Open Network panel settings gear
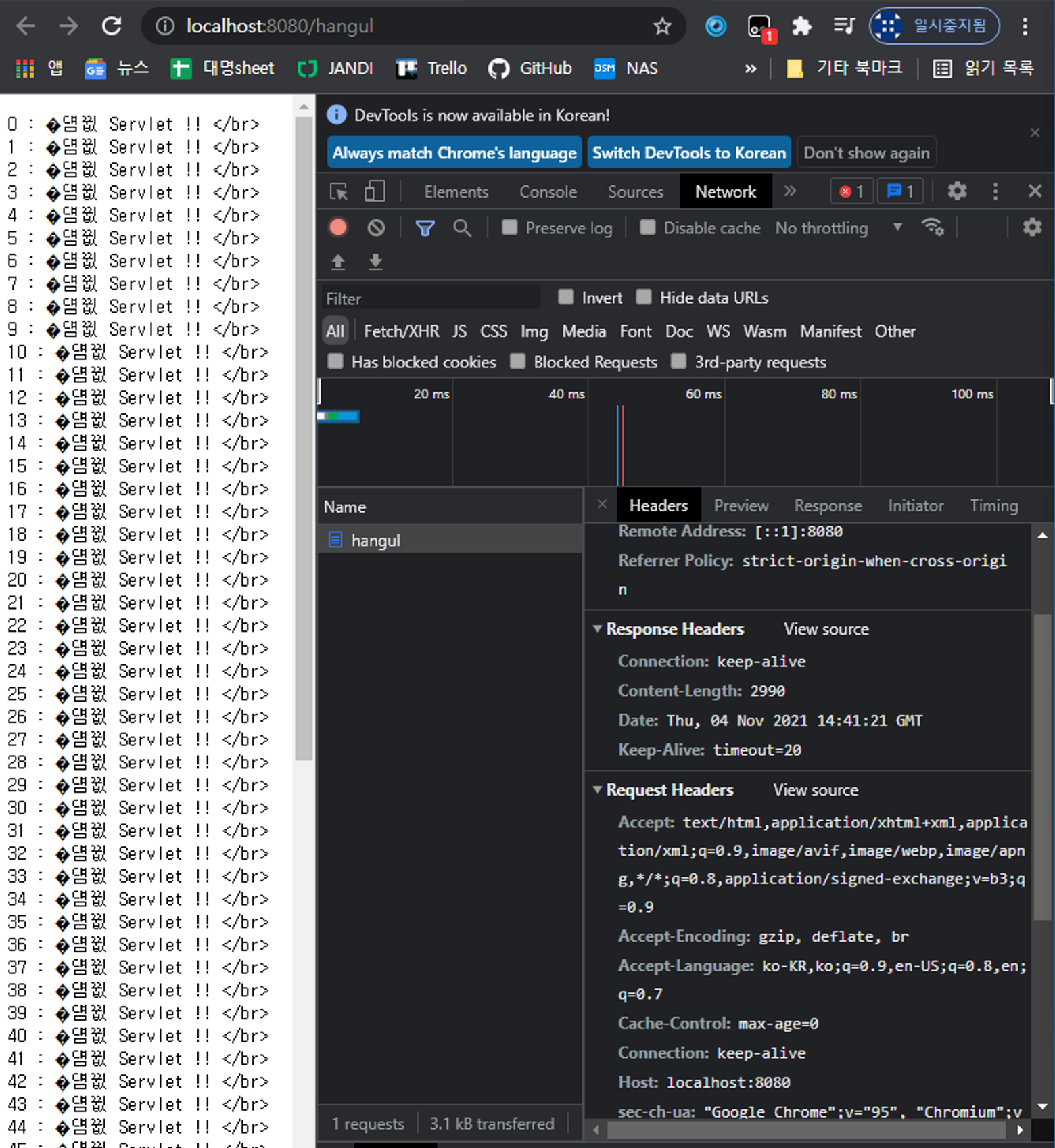The image size is (1055, 1148). click(1032, 228)
